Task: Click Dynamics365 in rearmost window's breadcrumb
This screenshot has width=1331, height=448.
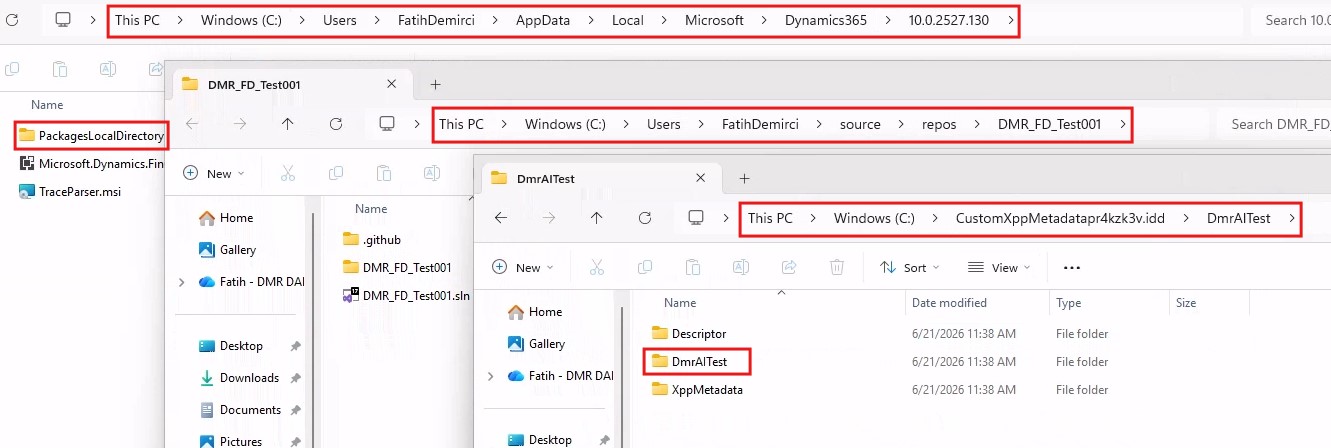Action: (825, 20)
